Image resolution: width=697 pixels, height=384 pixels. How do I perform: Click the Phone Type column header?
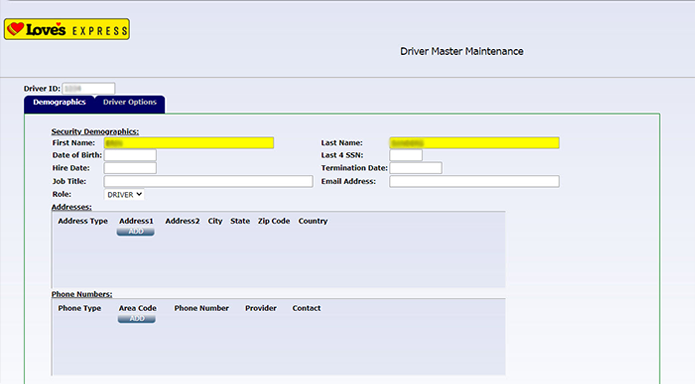click(80, 308)
